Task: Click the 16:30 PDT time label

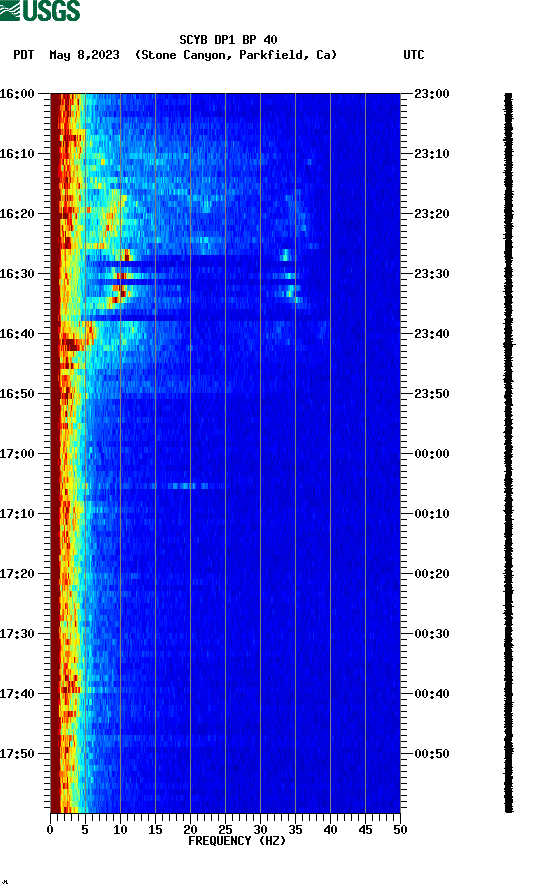Action: click(x=17, y=273)
